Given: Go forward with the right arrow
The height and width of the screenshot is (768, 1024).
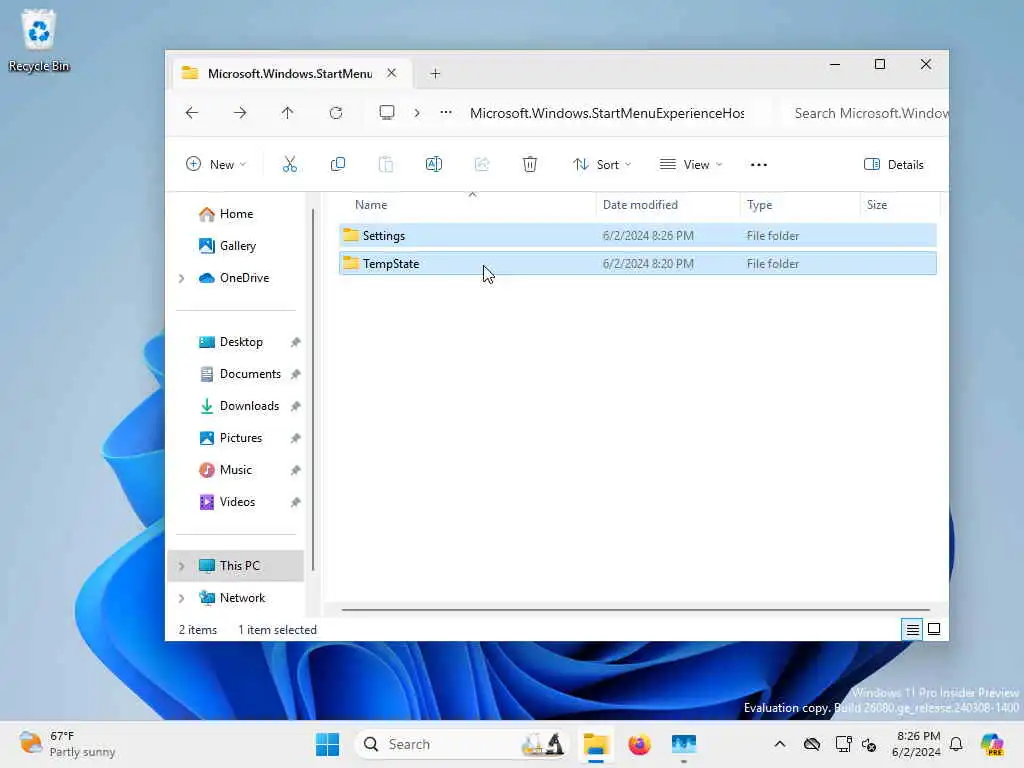Looking at the screenshot, I should (240, 113).
